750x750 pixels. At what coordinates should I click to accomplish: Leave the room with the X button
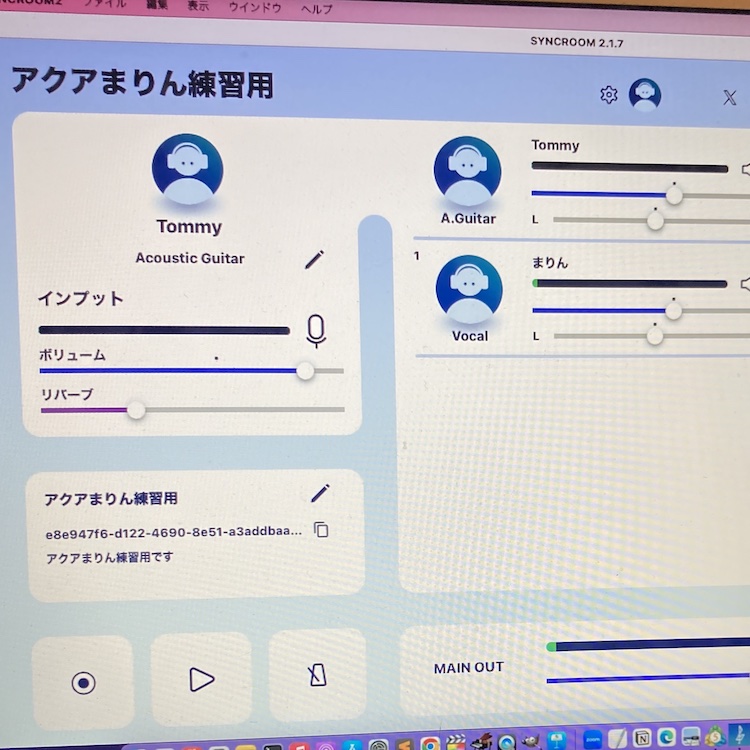coord(729,98)
